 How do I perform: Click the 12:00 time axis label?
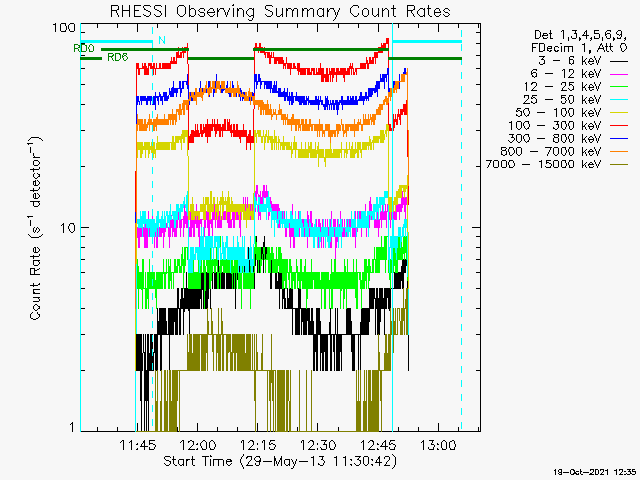(x=198, y=445)
